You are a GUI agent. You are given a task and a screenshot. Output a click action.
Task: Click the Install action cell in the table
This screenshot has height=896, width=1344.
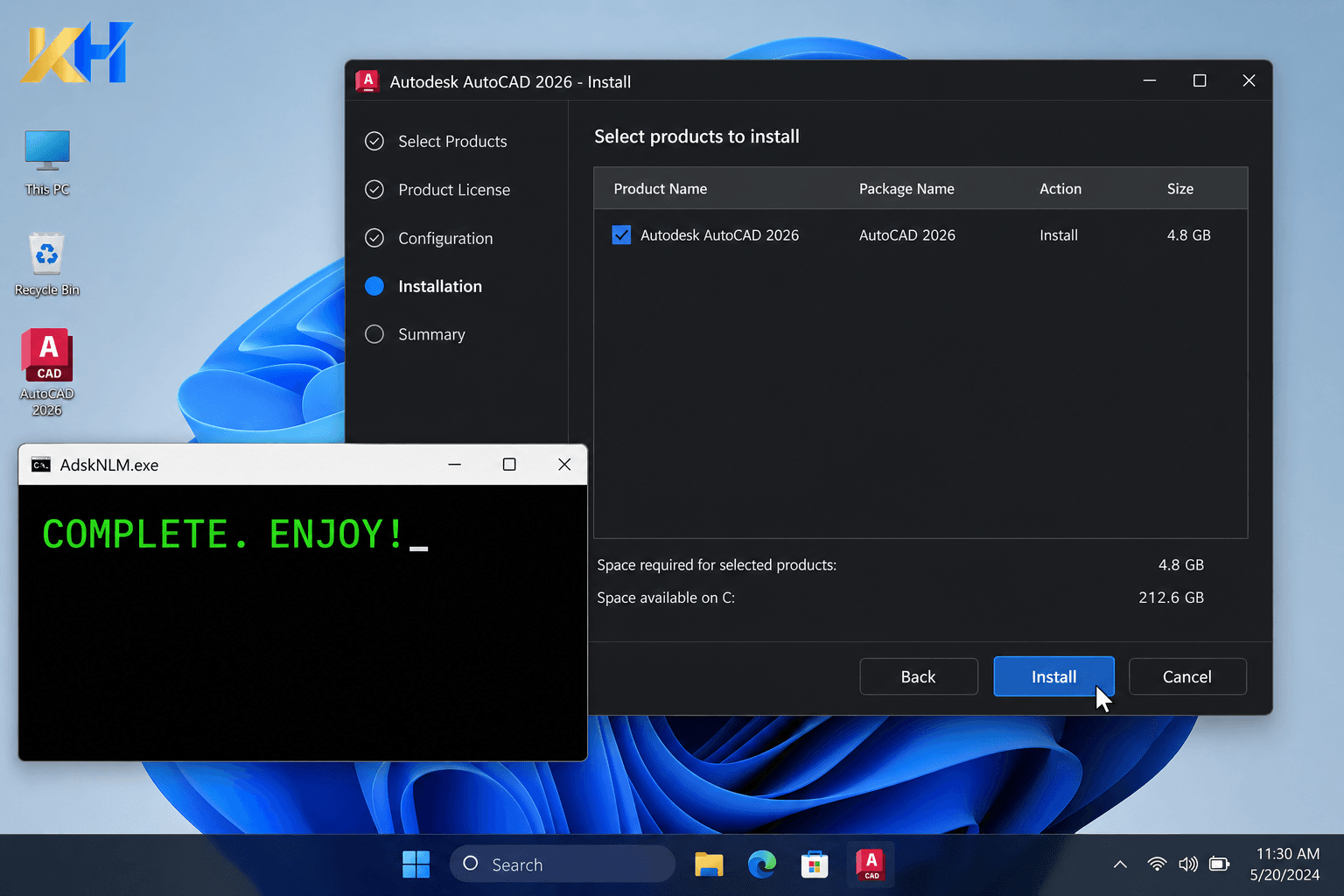tap(1059, 235)
